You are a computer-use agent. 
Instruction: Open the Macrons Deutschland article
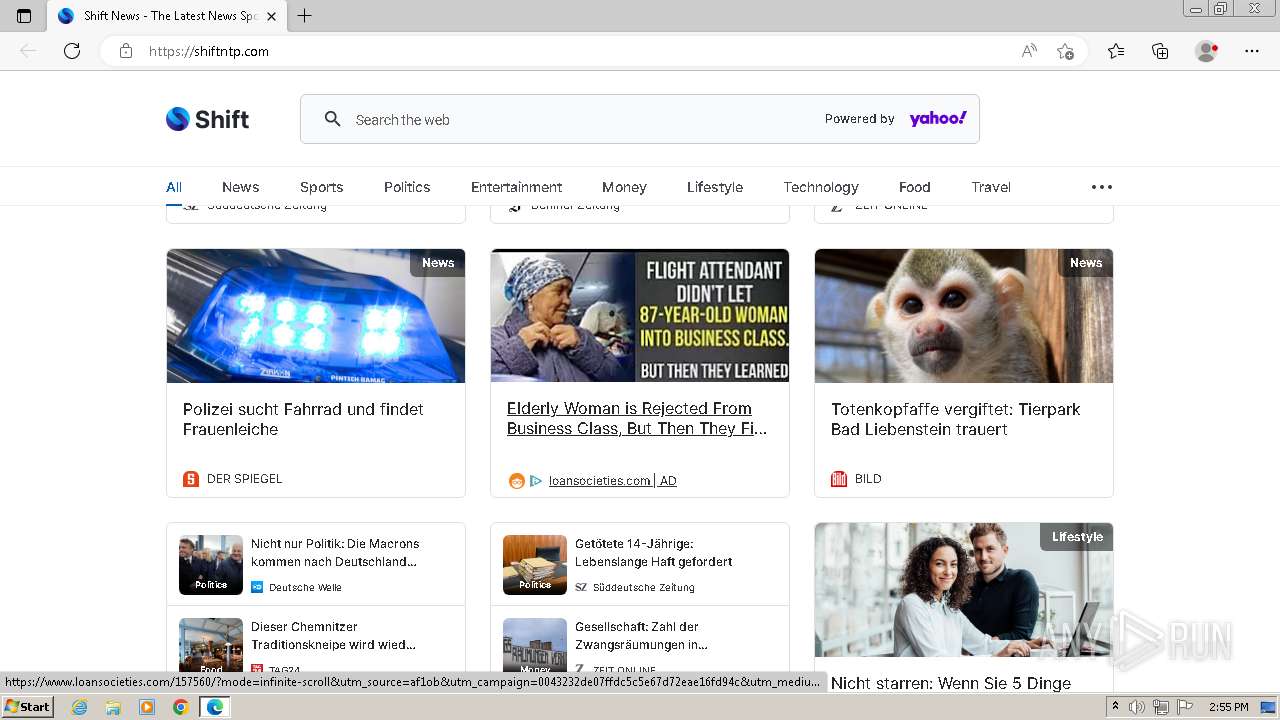pyautogui.click(x=335, y=553)
